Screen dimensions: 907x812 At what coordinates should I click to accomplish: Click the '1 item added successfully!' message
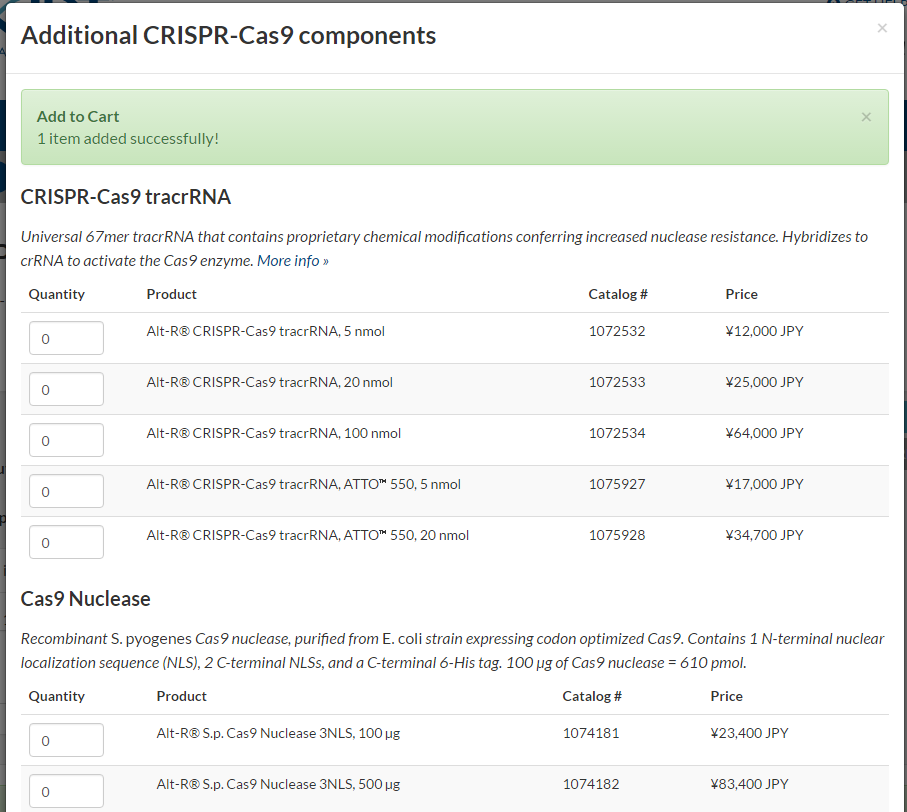point(128,139)
